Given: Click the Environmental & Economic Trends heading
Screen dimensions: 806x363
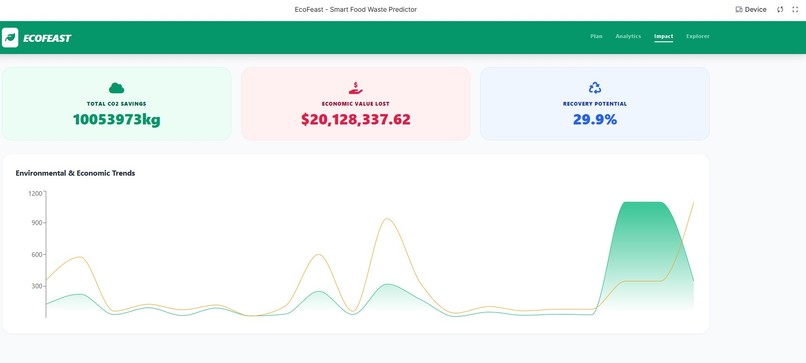Looking at the screenshot, I should [x=75, y=173].
